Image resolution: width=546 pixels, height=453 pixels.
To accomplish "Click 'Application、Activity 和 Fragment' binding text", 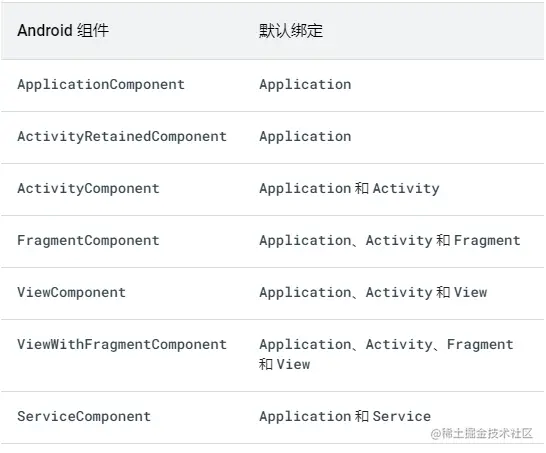I will 390,241.
